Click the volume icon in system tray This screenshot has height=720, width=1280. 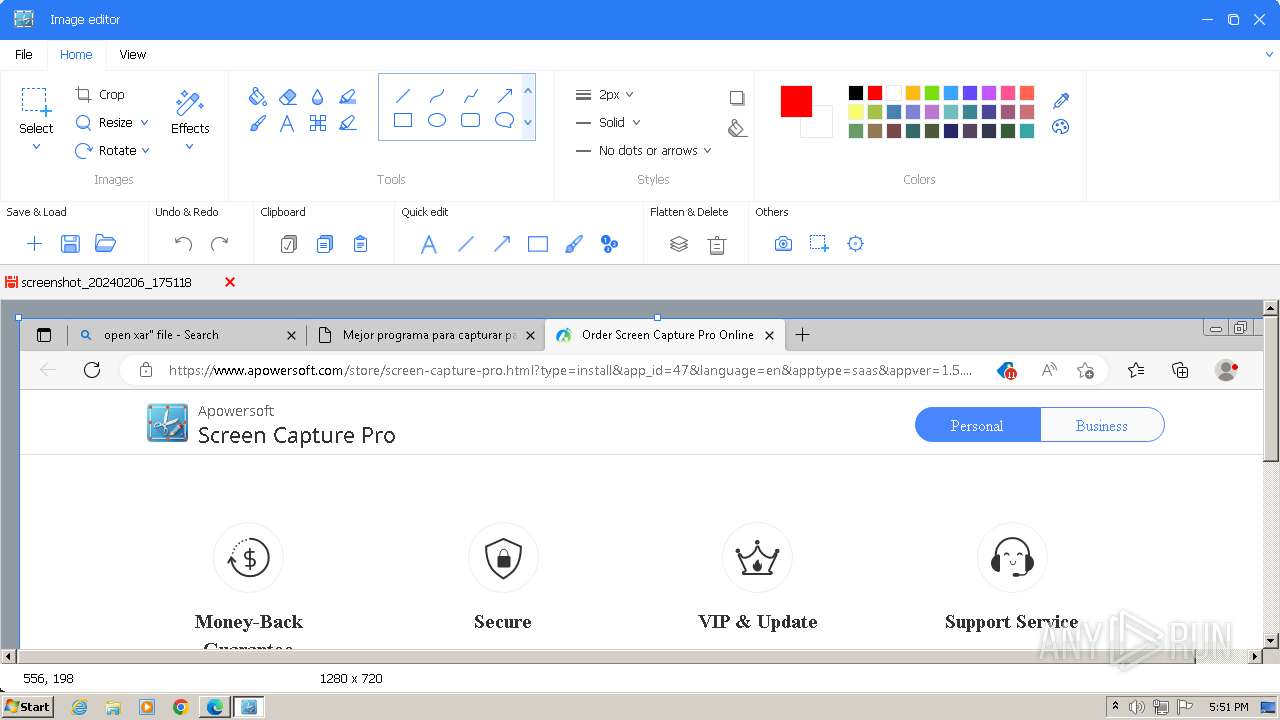tap(1138, 707)
